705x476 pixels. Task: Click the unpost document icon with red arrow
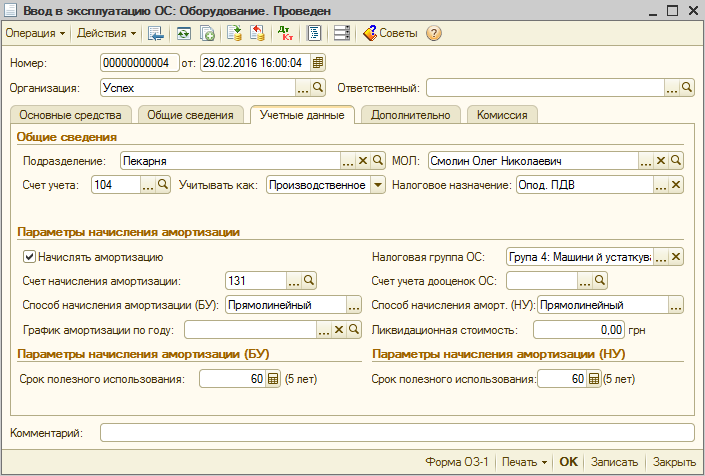[258, 33]
